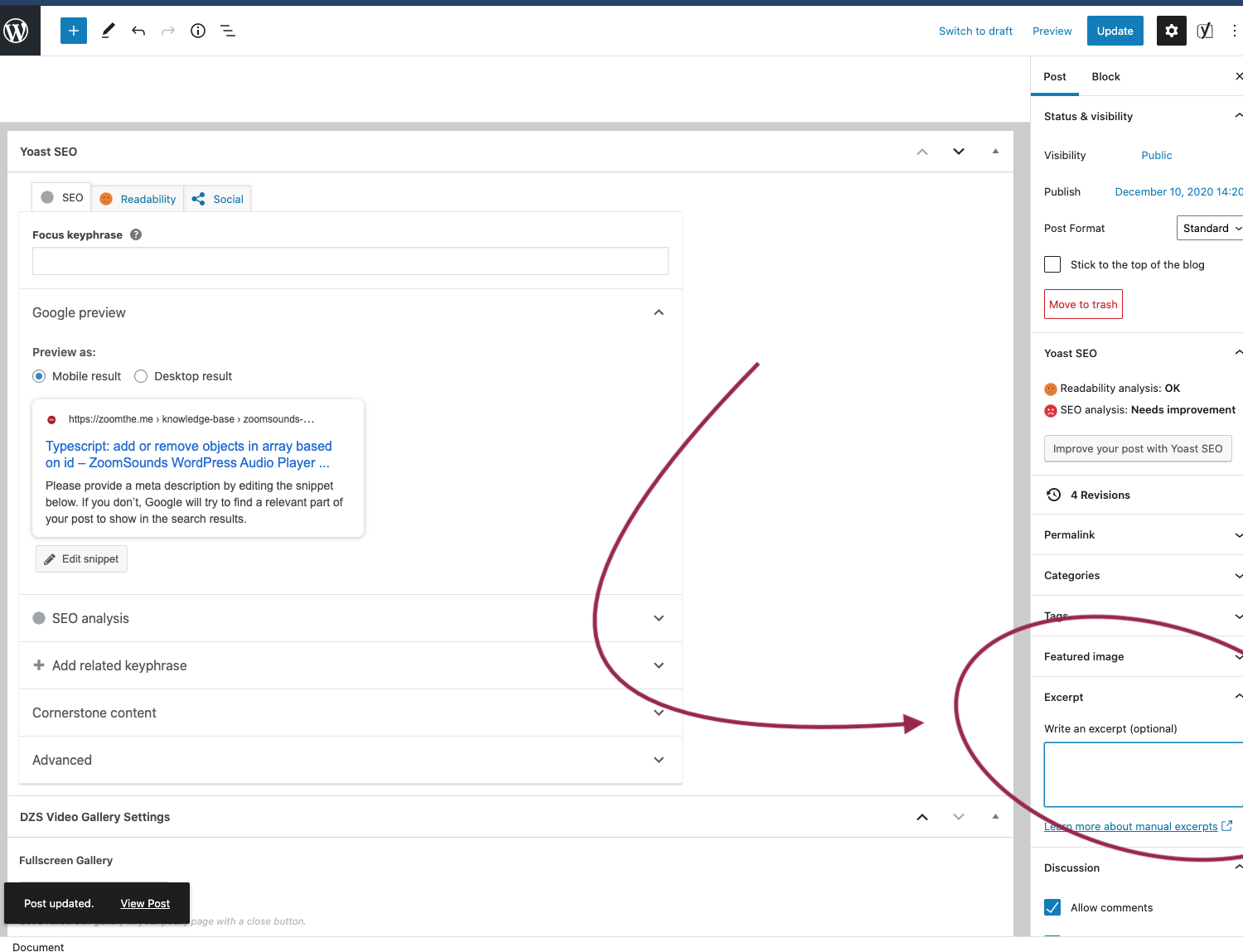Collapse the Yoast SEO metabox triangle
This screenshot has width=1243, height=952.
click(x=995, y=152)
